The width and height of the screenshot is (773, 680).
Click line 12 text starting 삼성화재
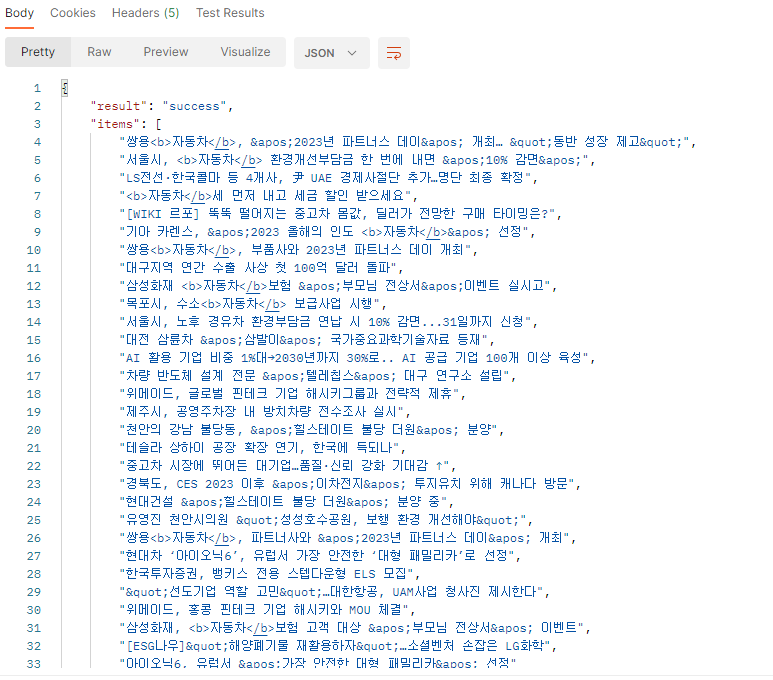pos(335,286)
